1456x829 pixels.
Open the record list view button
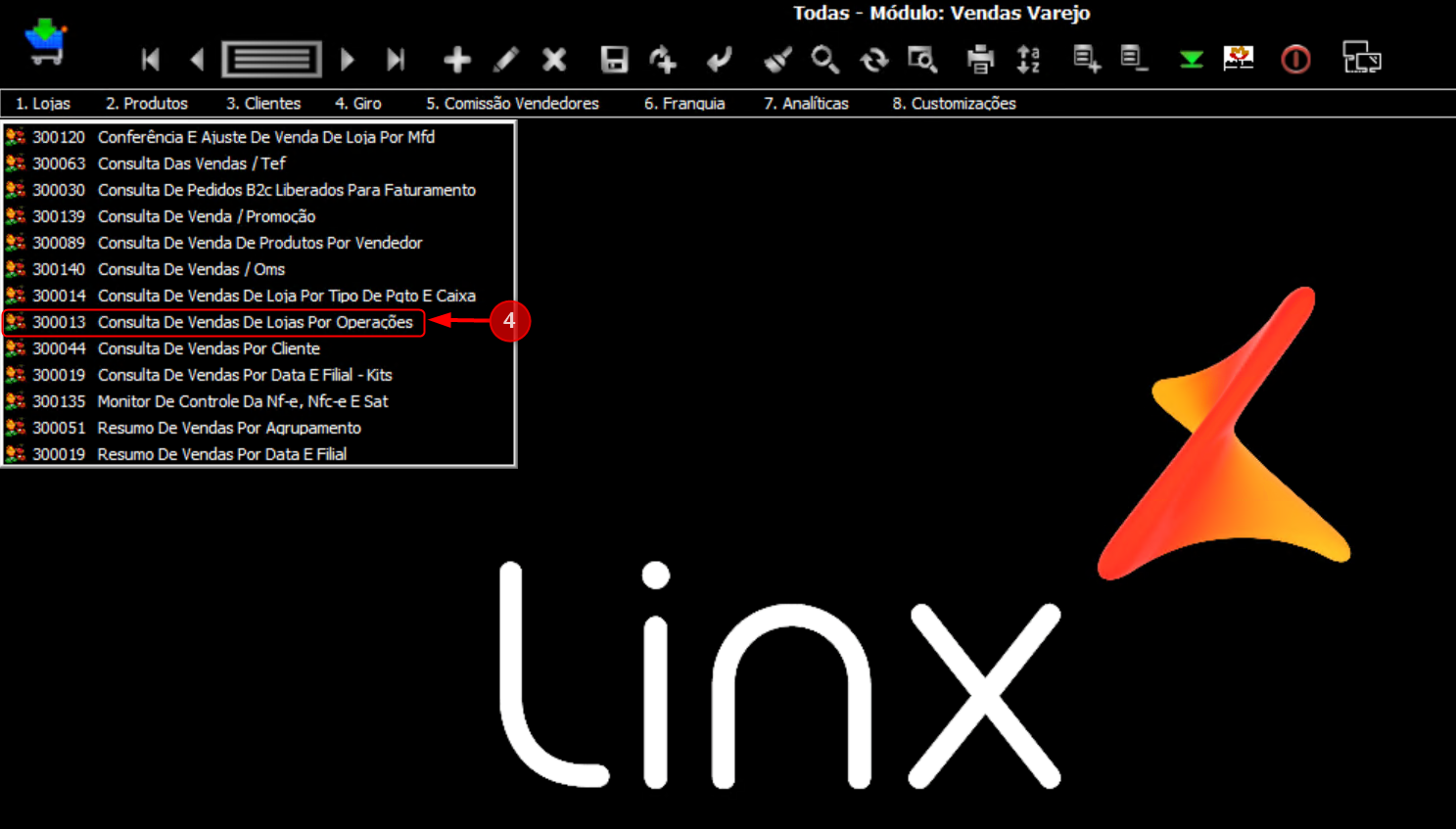coord(272,60)
